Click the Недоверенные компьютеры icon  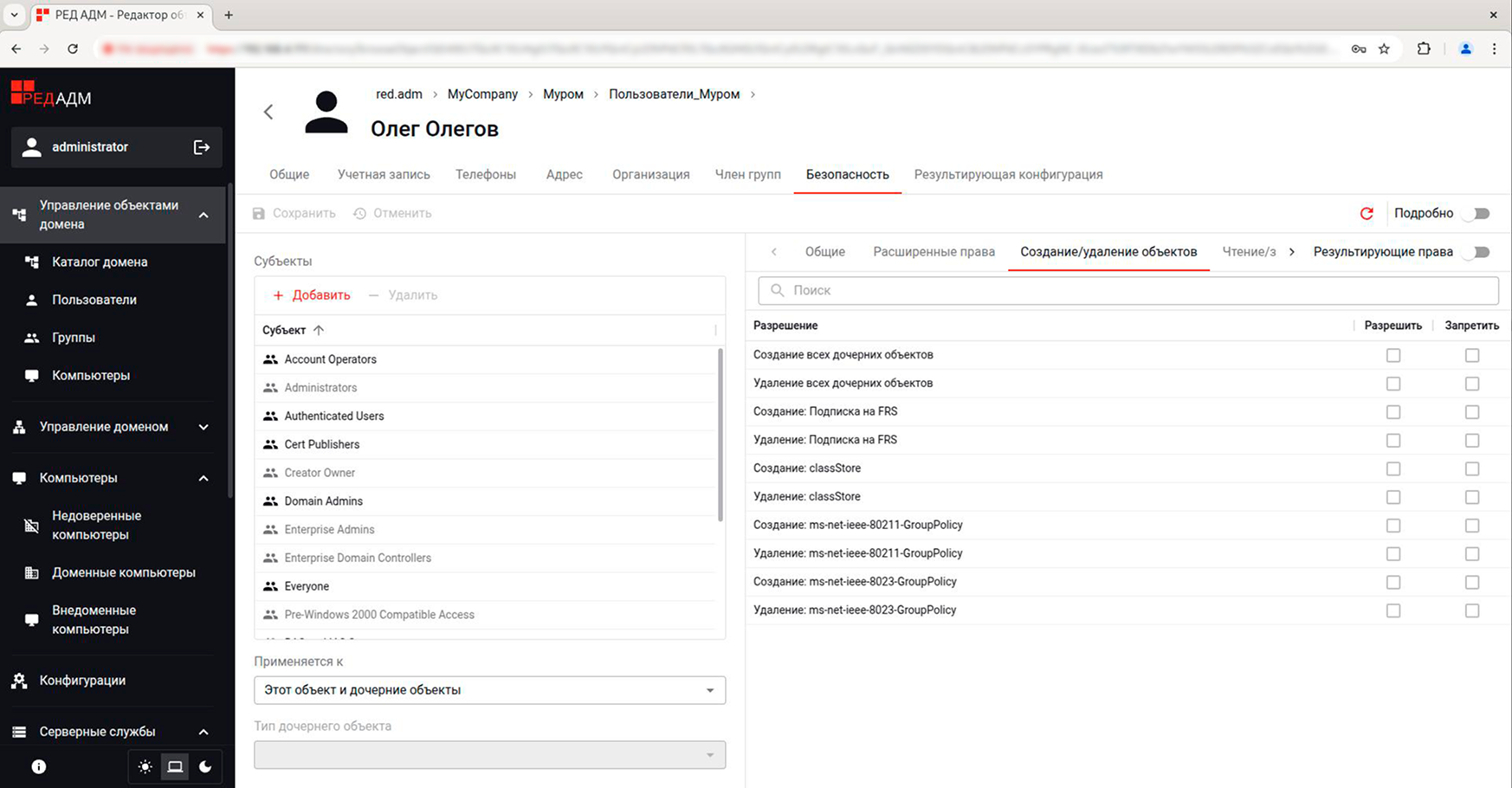[32, 526]
